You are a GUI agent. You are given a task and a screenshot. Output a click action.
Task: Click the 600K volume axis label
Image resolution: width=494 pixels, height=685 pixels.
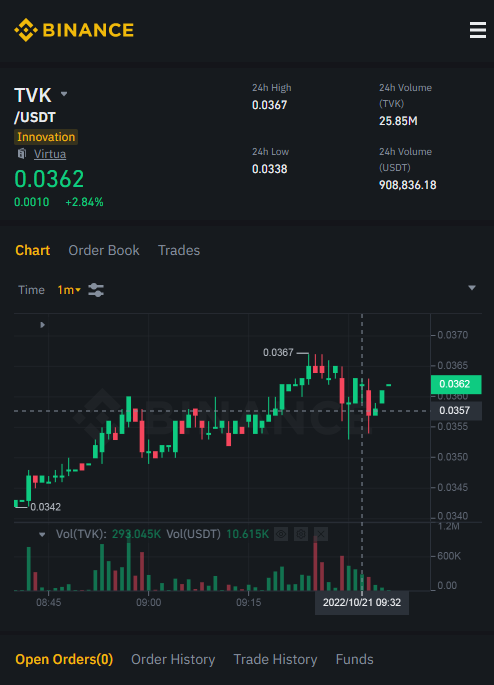[449, 556]
